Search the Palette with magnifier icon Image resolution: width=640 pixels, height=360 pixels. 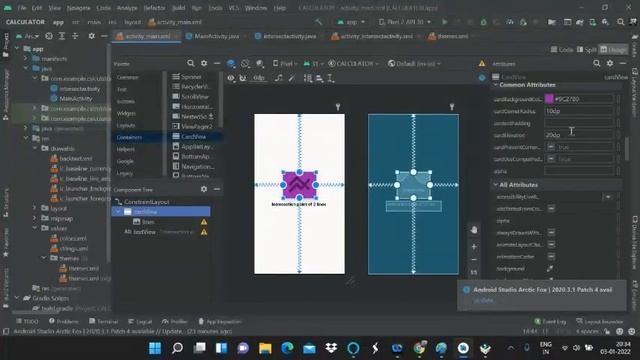[x=191, y=63]
